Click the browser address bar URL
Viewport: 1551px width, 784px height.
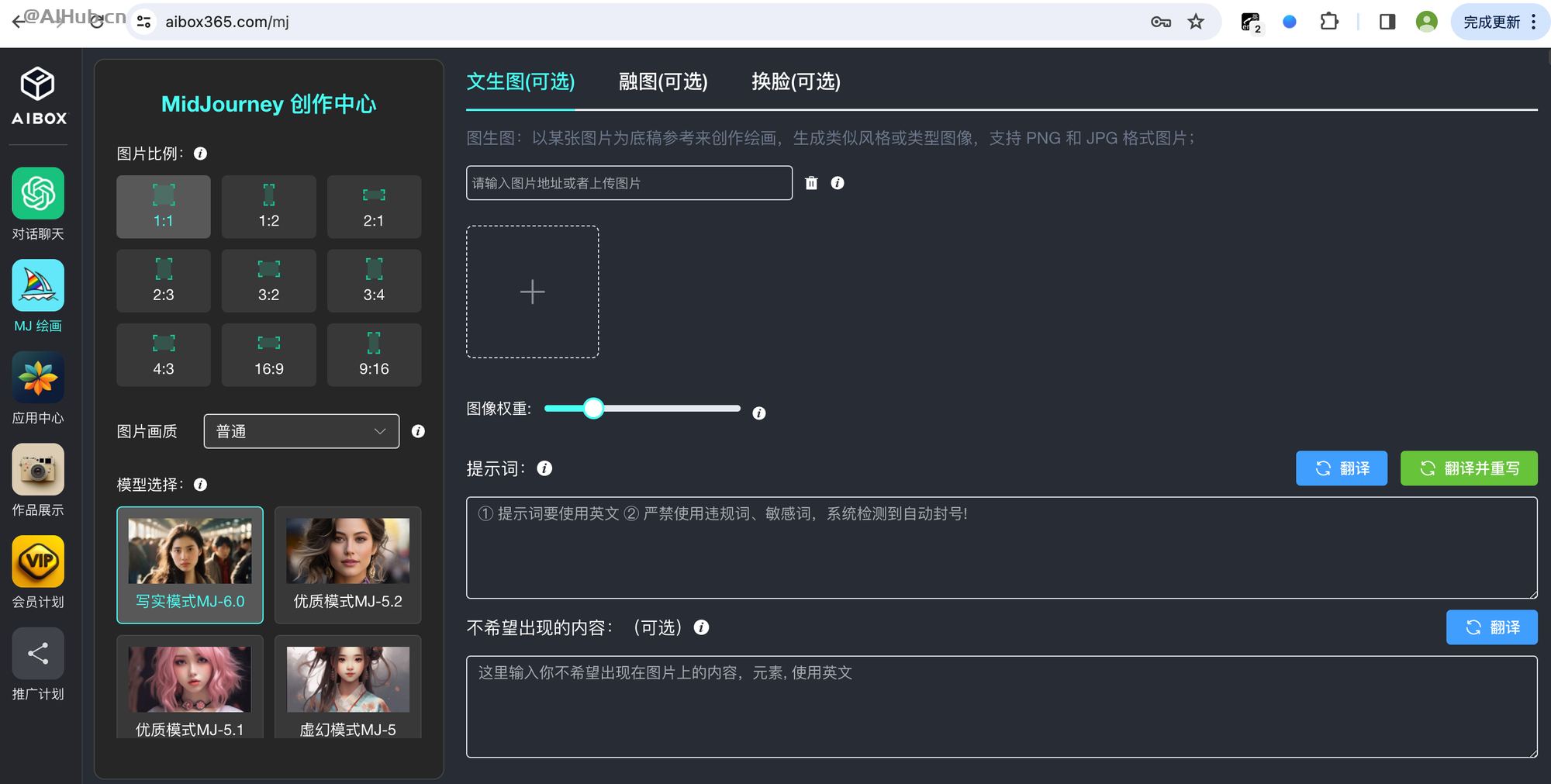click(x=227, y=22)
